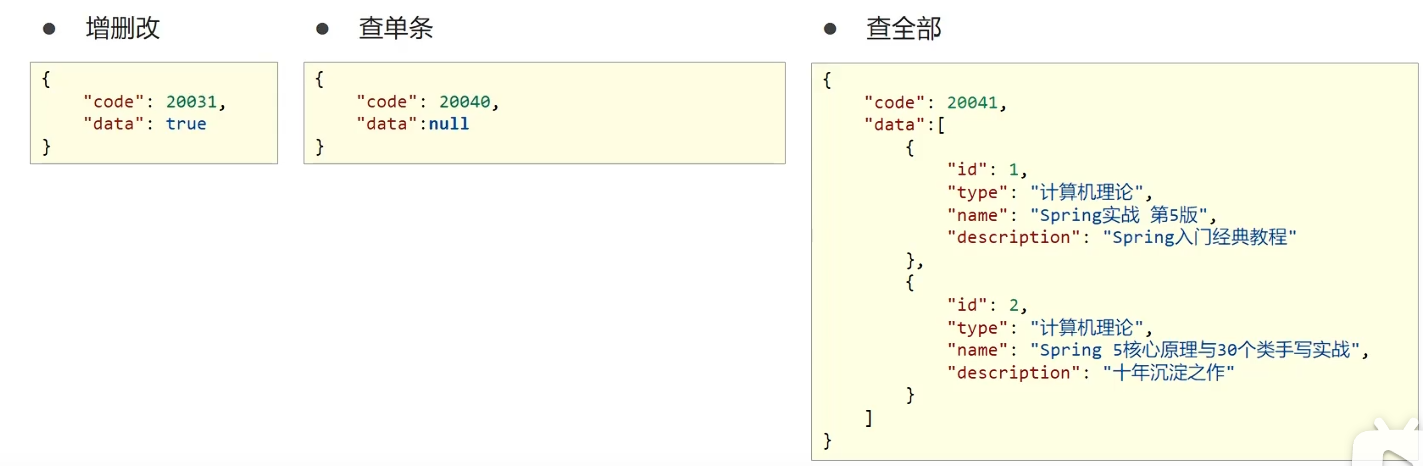
Task: Click the description value Spring入门经典教程
Action: (x=1200, y=237)
